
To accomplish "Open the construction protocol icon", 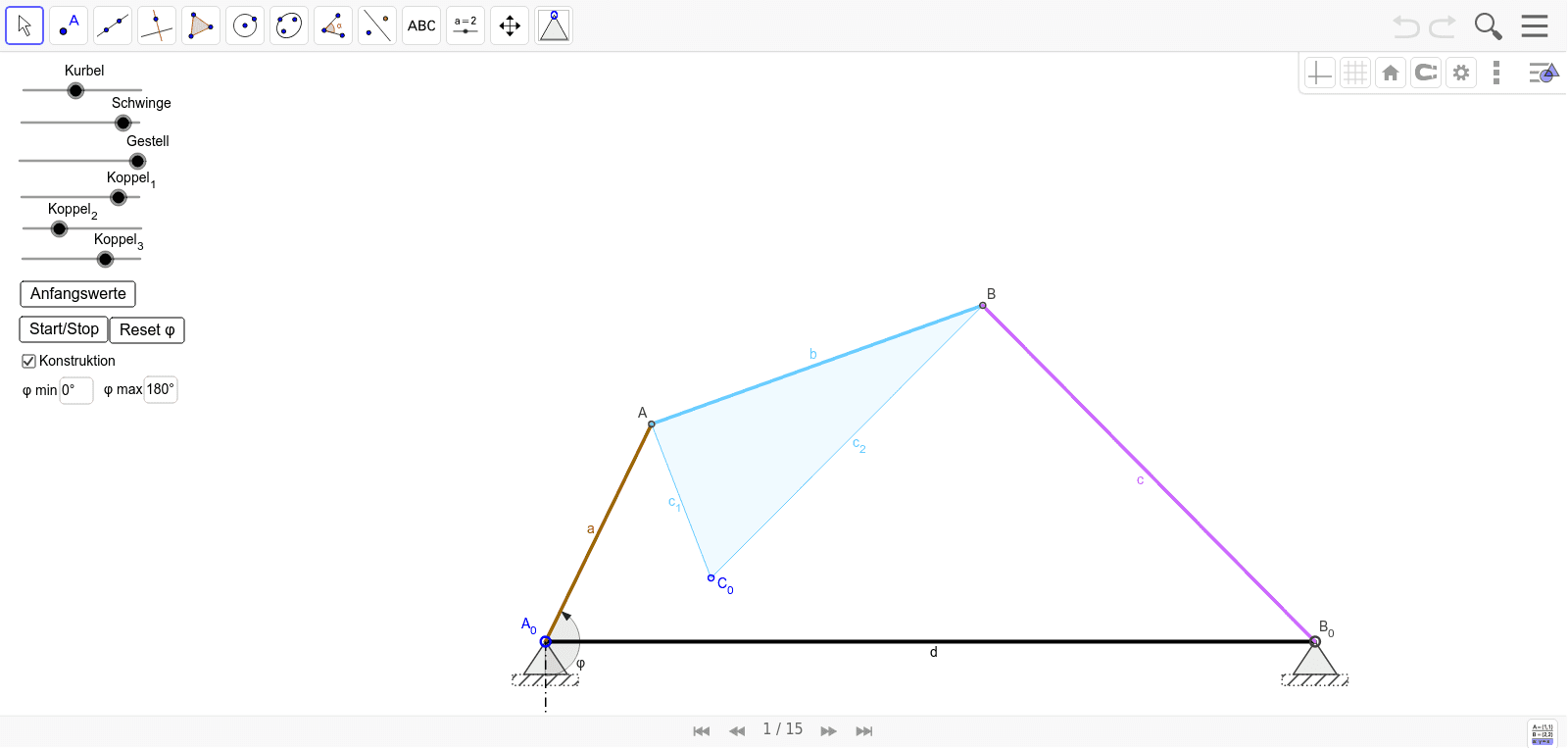I will coord(1542,733).
